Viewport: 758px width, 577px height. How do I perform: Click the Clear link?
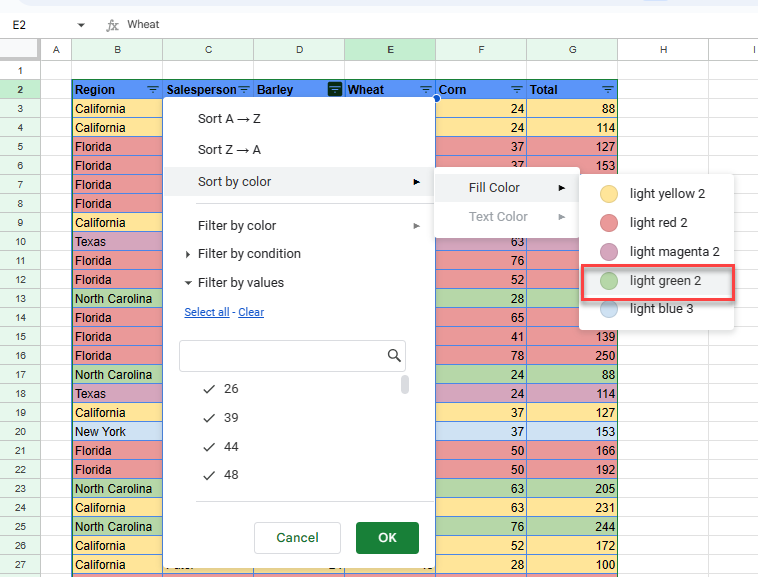pyautogui.click(x=251, y=312)
